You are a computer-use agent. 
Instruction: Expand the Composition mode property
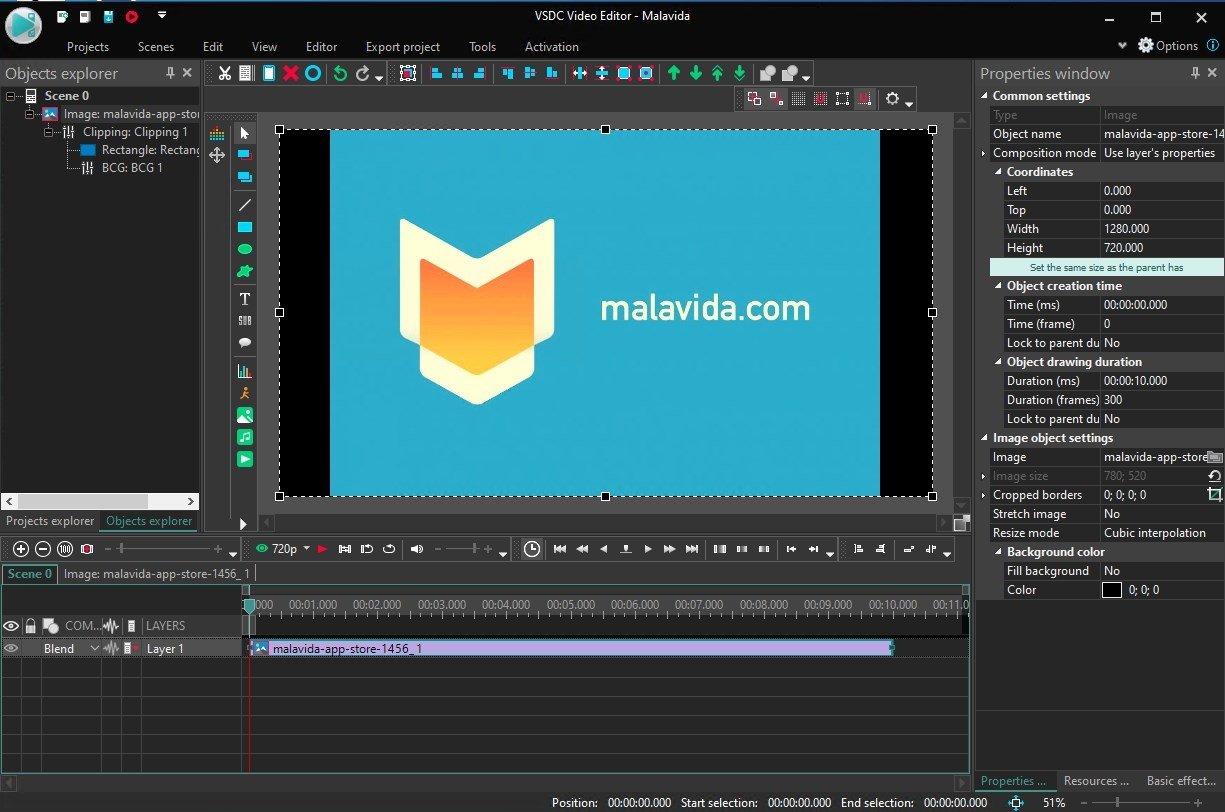[984, 153]
